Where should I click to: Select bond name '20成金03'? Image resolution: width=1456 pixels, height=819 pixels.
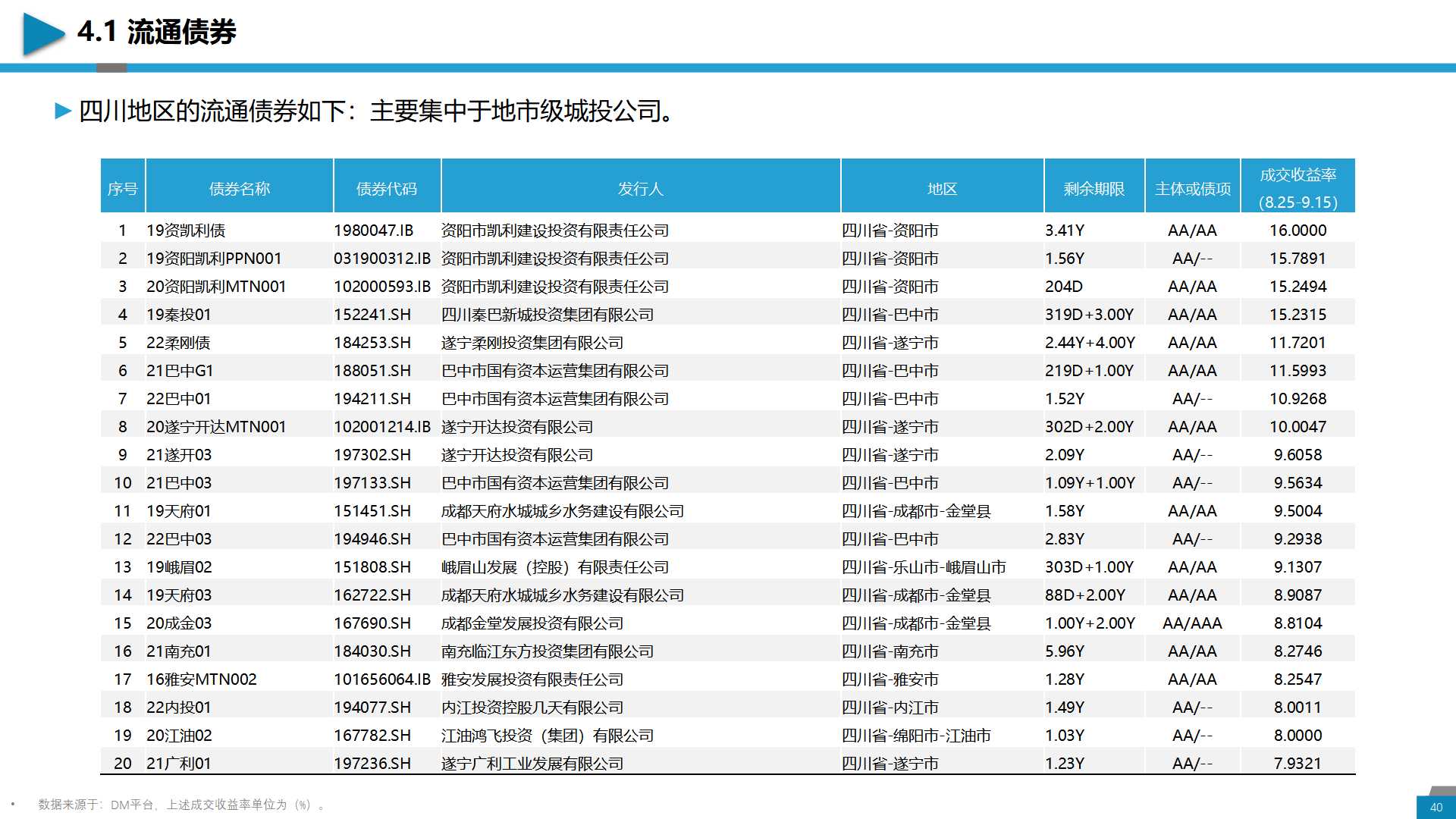[179, 623]
